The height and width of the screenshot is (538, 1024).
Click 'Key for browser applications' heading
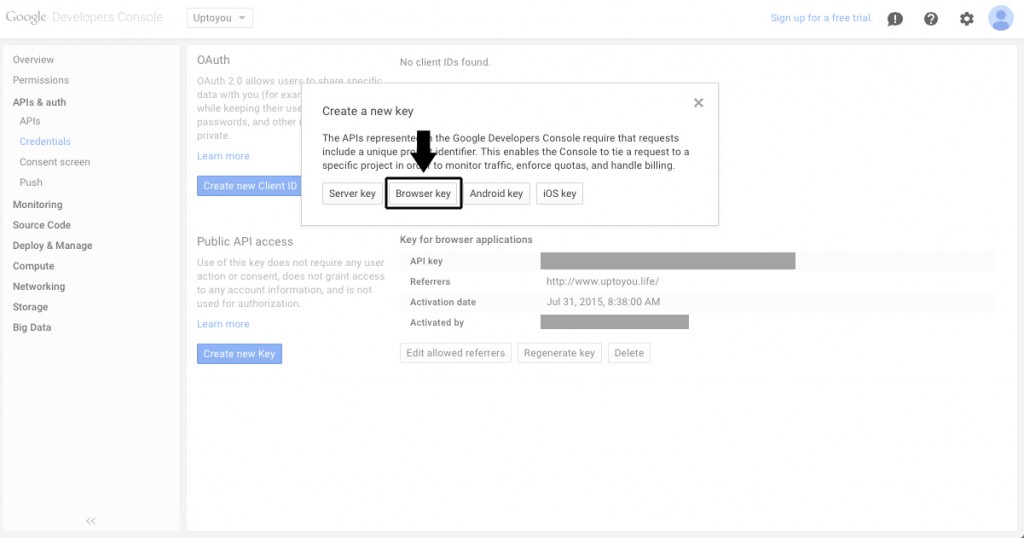pos(466,240)
